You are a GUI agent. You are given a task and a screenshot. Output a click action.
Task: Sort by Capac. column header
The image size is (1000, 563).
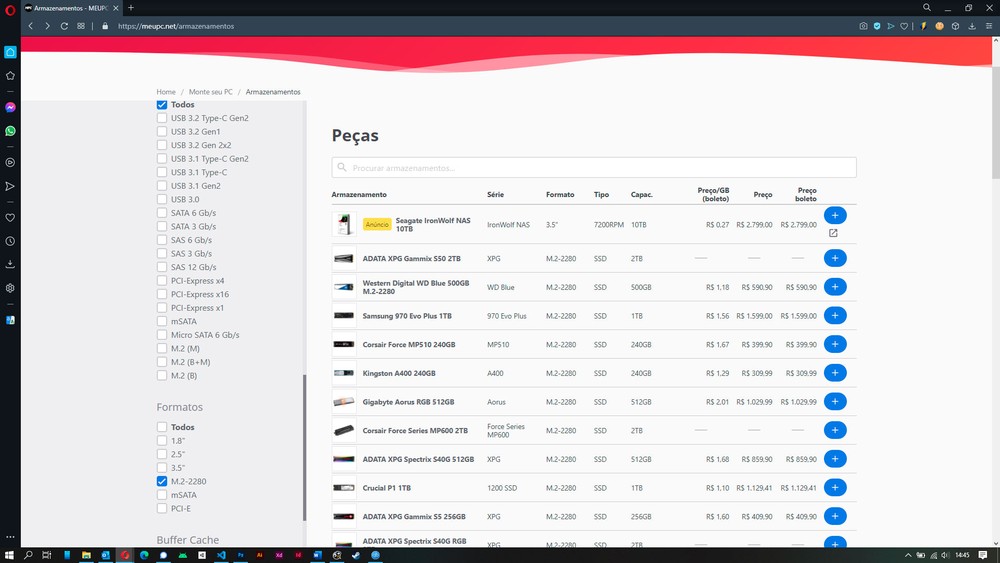coord(642,194)
